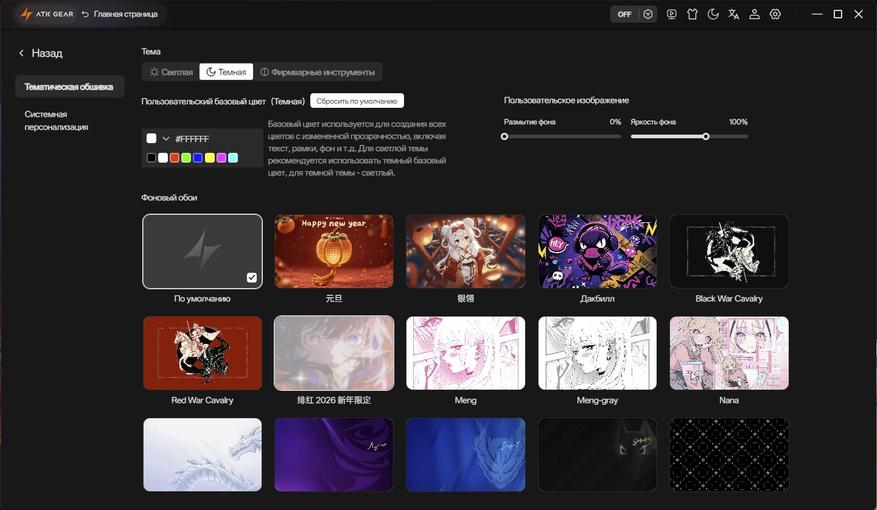The width and height of the screenshot is (877, 510).
Task: Select the black cat-ears wallpaper
Action: [597, 455]
